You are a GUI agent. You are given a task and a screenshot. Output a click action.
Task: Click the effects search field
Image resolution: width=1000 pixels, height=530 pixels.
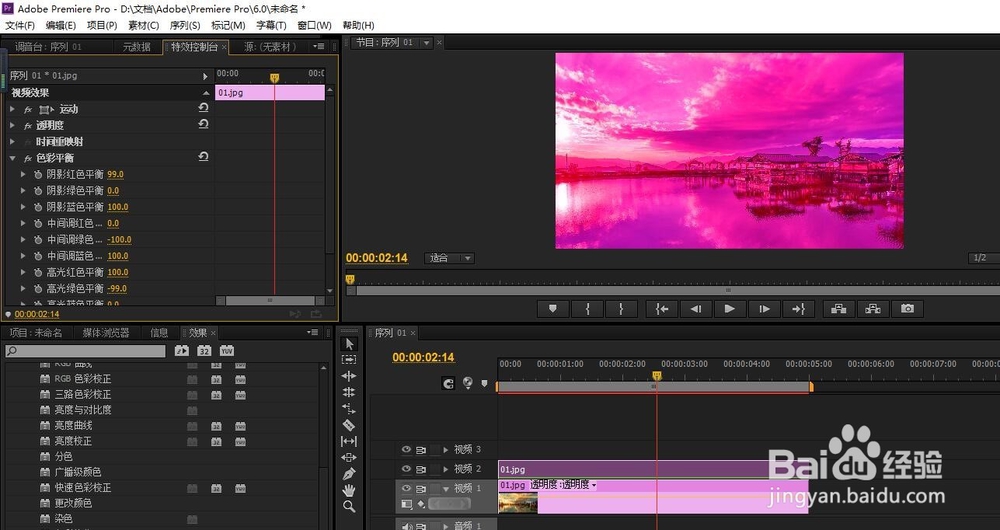(x=85, y=351)
